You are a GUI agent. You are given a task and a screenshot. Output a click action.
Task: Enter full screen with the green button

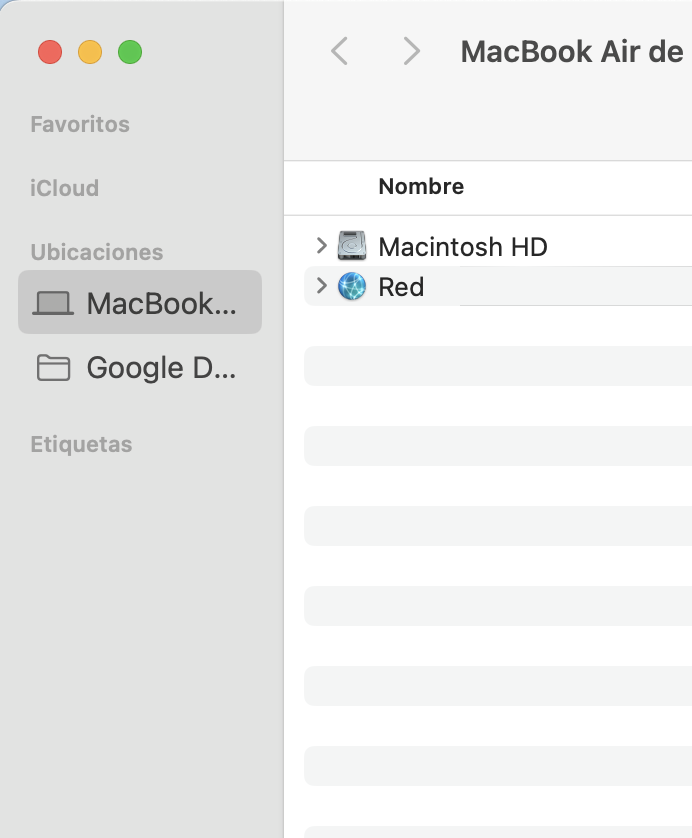point(130,52)
